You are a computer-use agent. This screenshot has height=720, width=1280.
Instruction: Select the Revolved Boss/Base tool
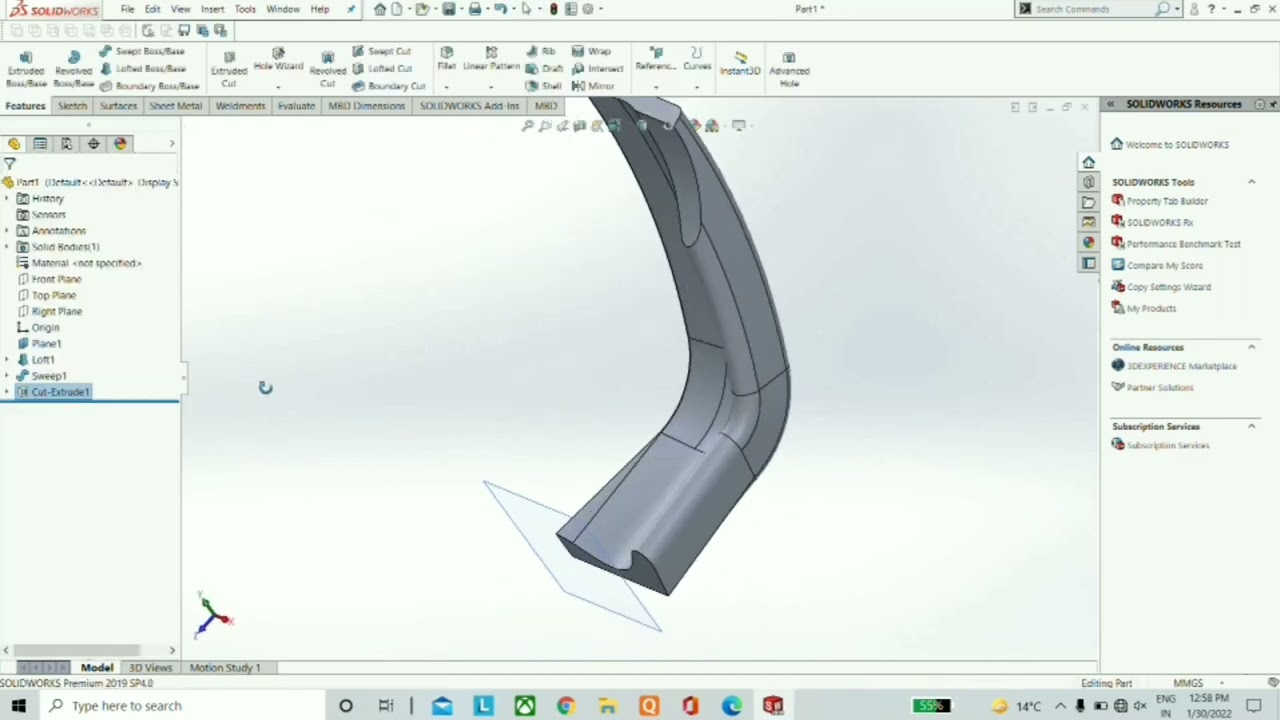click(x=73, y=70)
